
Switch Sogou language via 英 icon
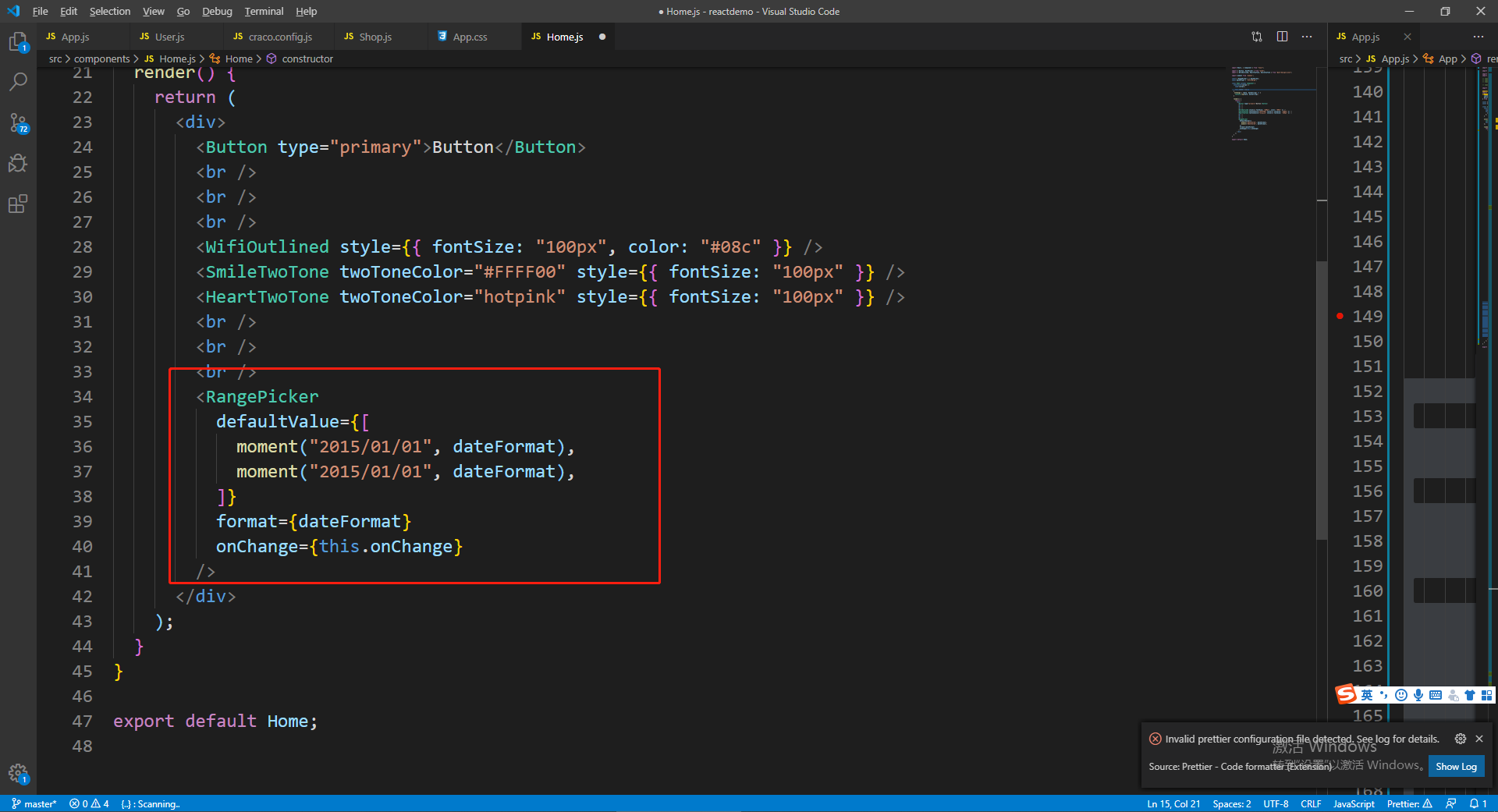1367,695
